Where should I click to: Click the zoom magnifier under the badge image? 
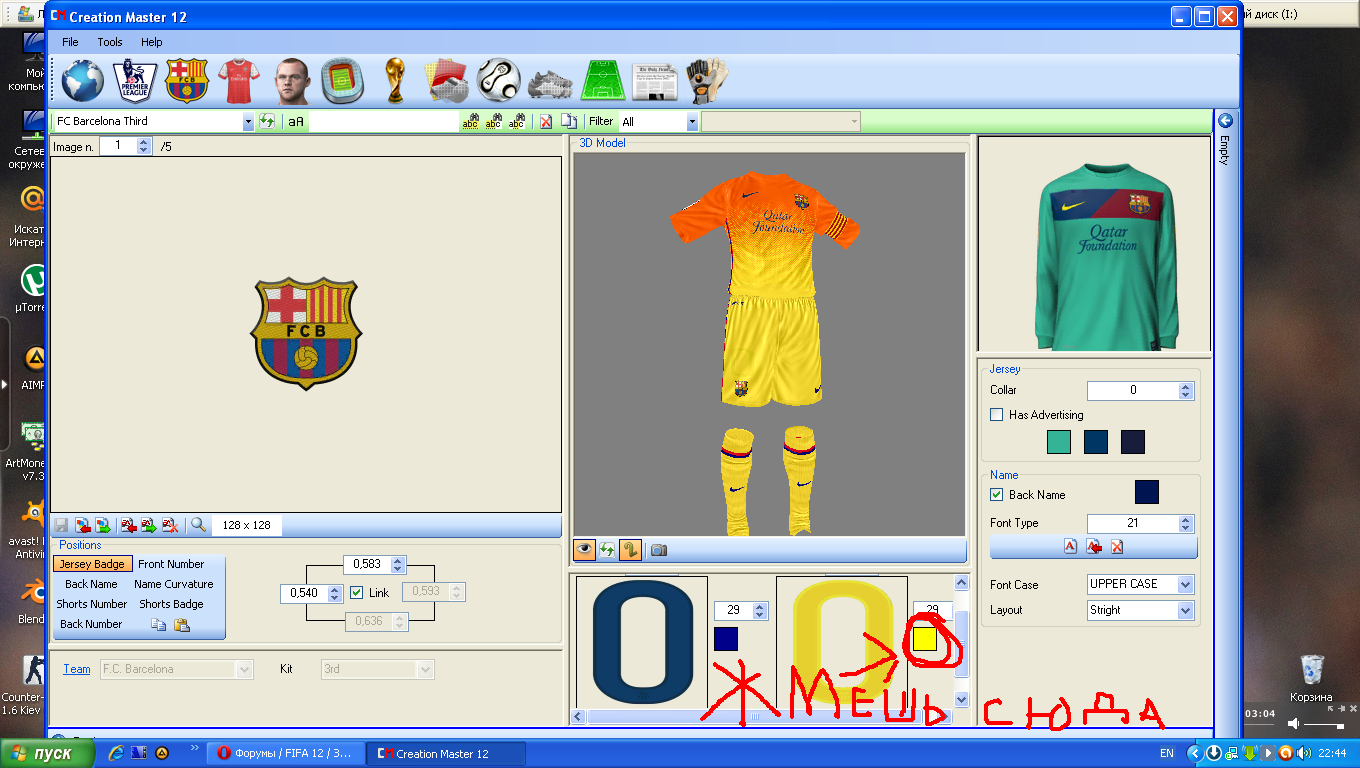[198, 524]
